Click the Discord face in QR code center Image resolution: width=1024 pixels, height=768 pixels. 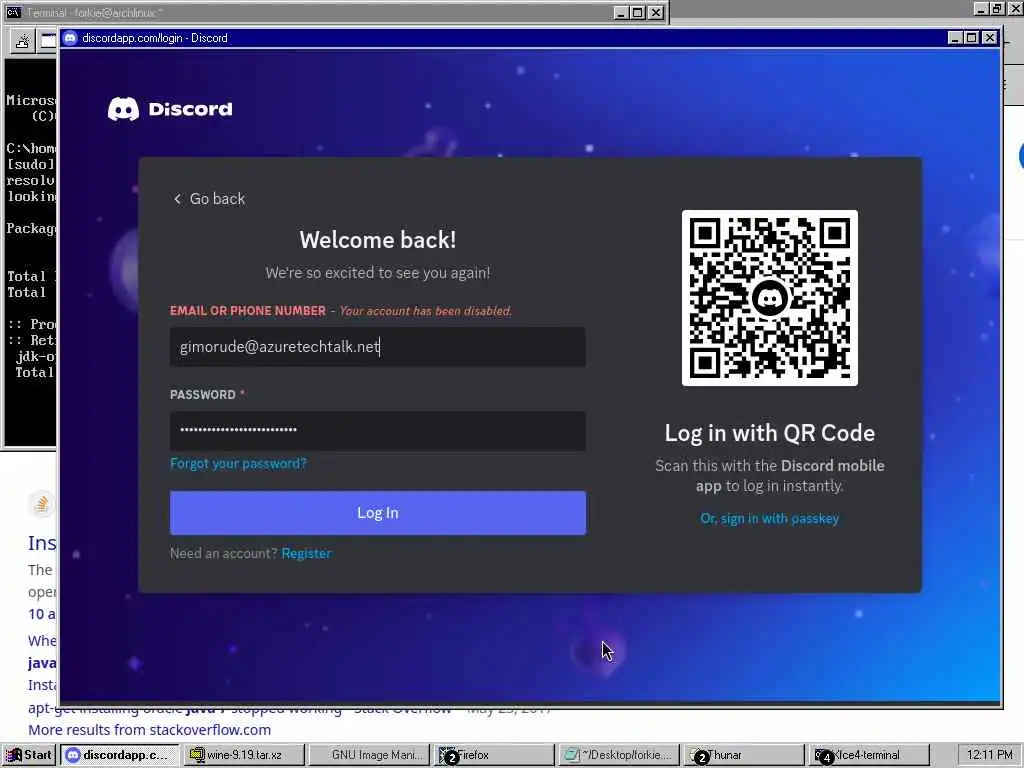click(x=770, y=298)
